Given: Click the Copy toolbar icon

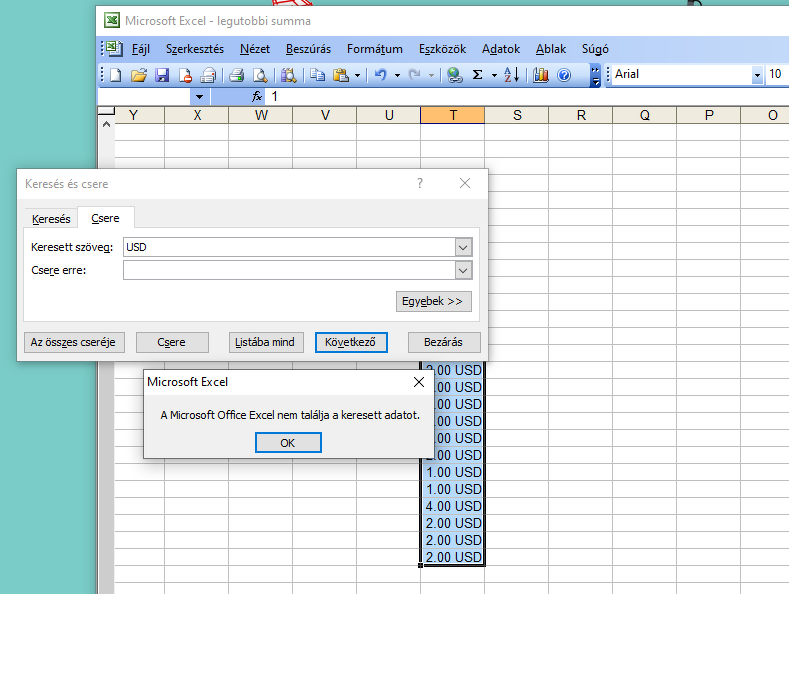Looking at the screenshot, I should point(318,75).
